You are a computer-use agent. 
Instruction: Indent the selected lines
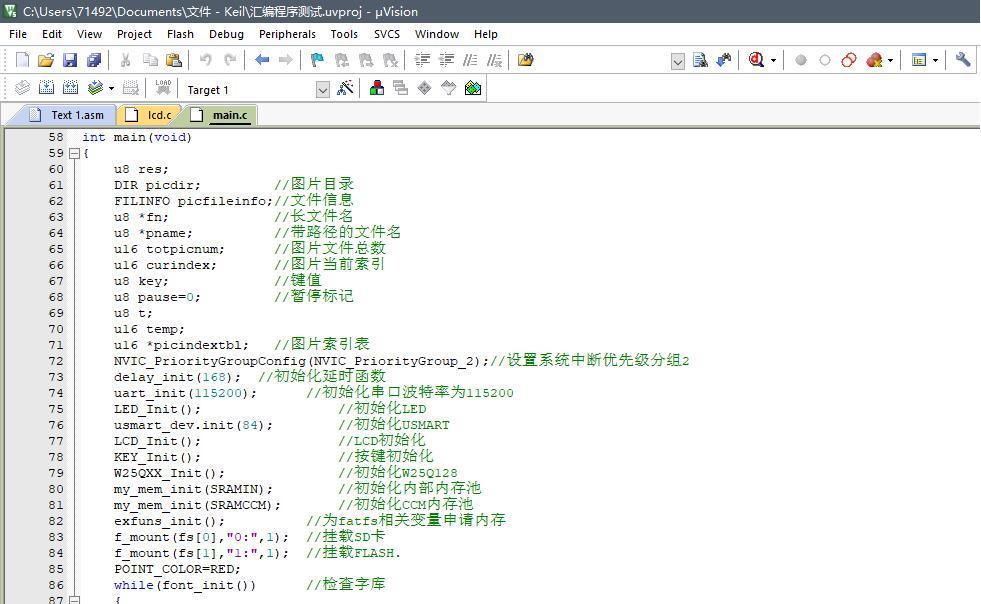[422, 60]
